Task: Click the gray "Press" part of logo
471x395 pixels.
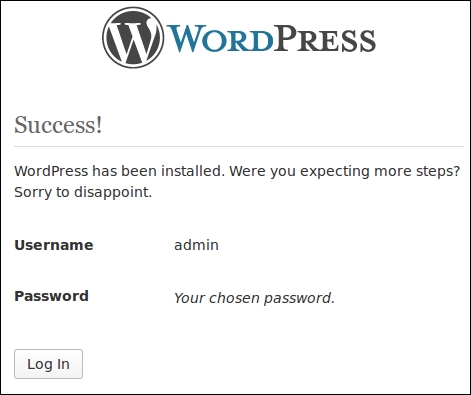Action: (x=325, y=38)
